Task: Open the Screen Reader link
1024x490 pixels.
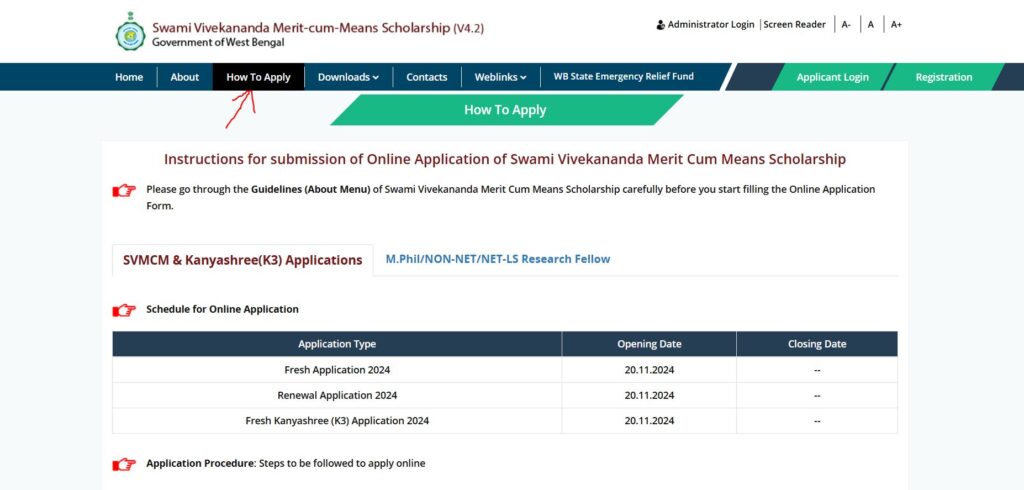Action: (x=794, y=25)
